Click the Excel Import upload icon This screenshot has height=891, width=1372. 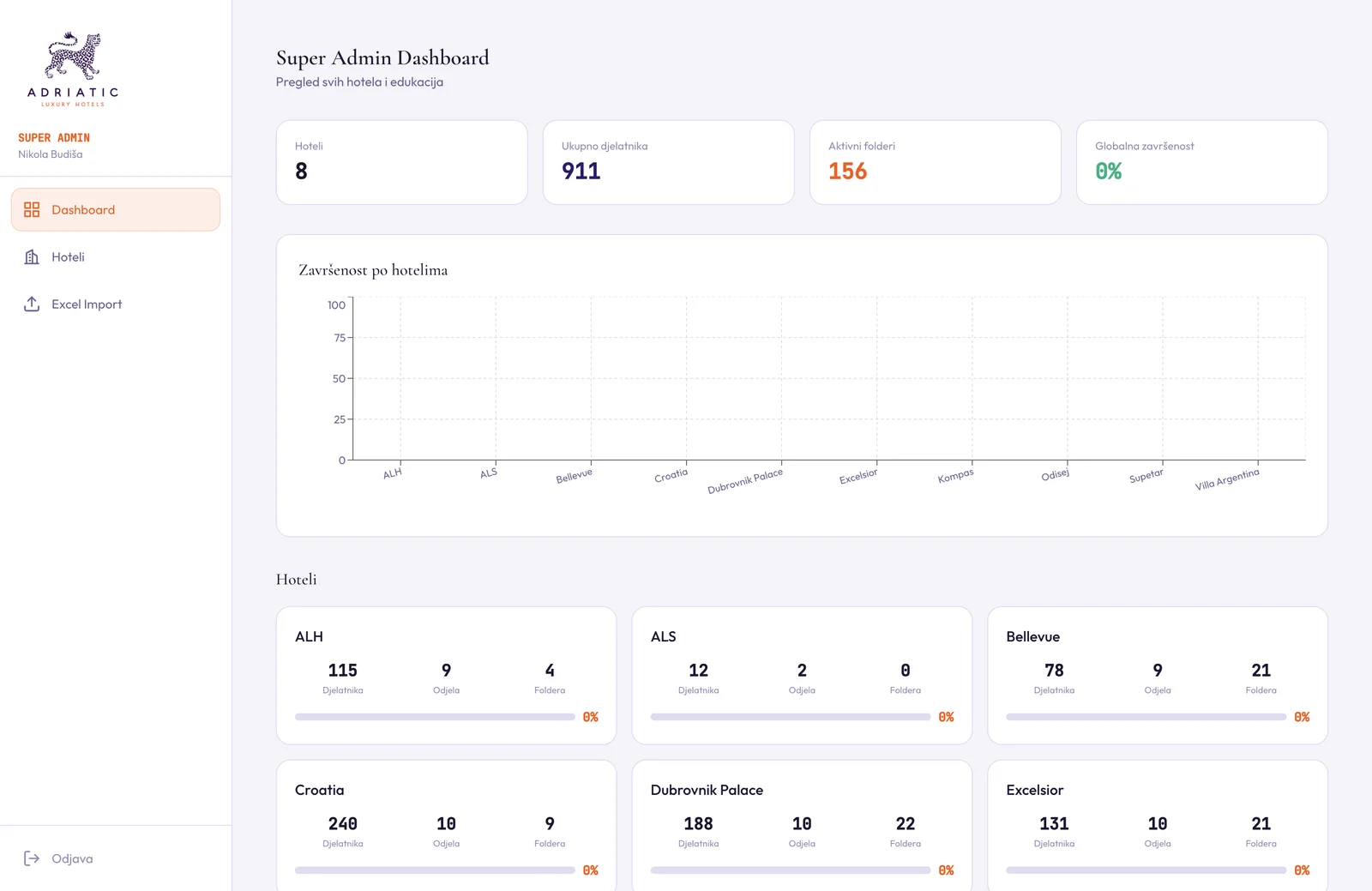[32, 304]
